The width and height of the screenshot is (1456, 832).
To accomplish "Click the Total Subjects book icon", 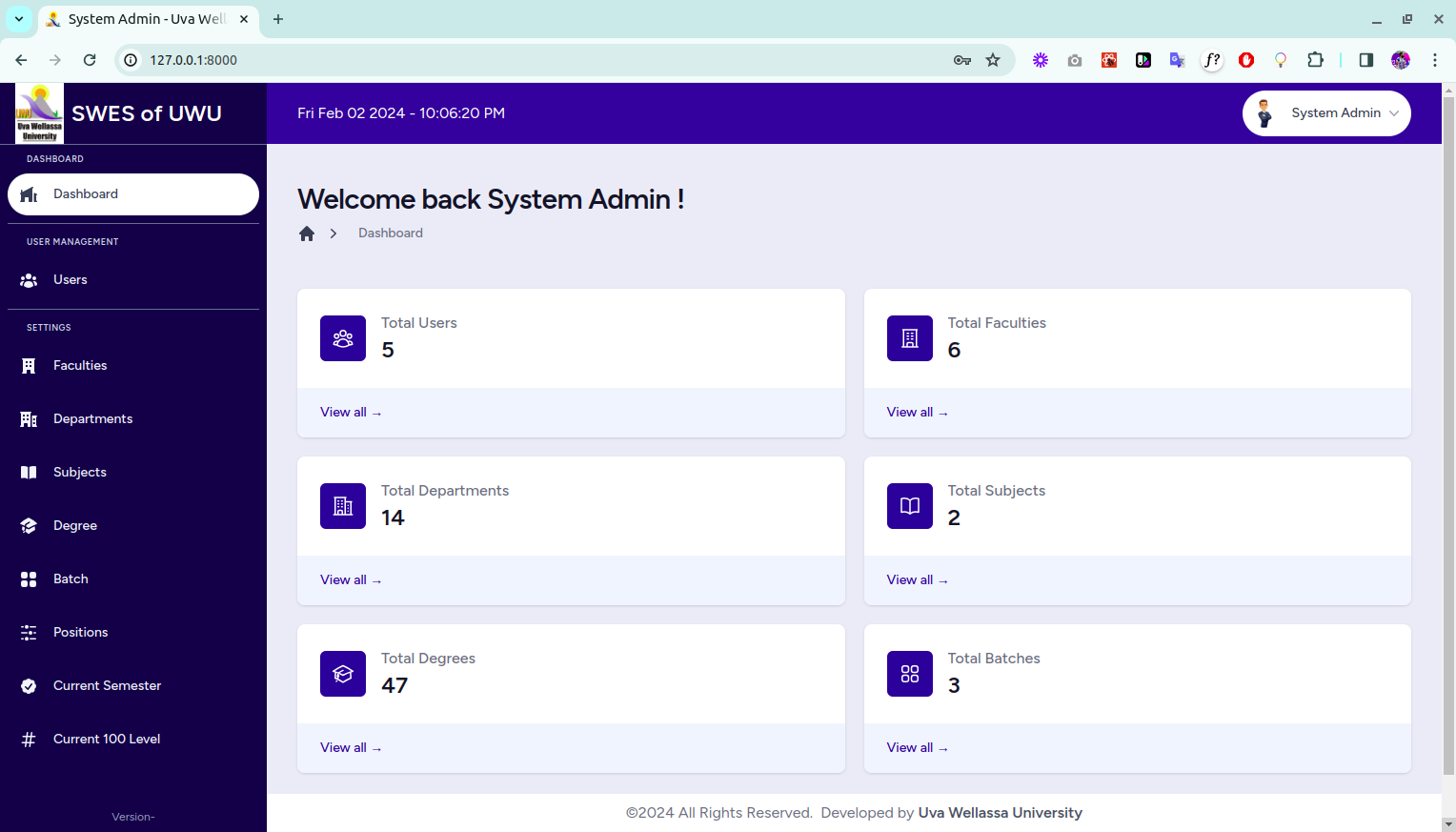I will tap(909, 506).
